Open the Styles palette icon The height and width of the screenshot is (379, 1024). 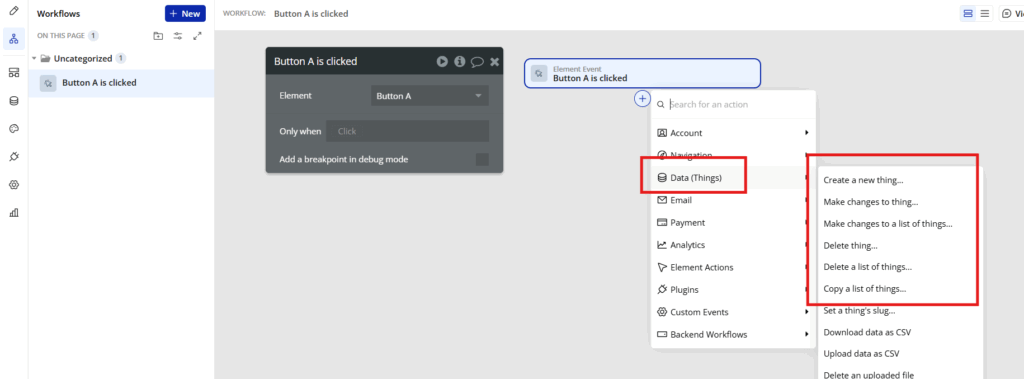(14, 129)
